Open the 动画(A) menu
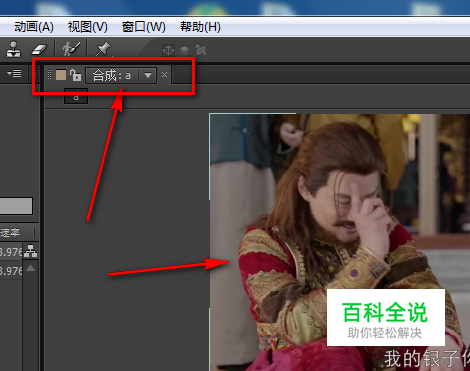Viewport: 470px width, 371px height. point(34,27)
